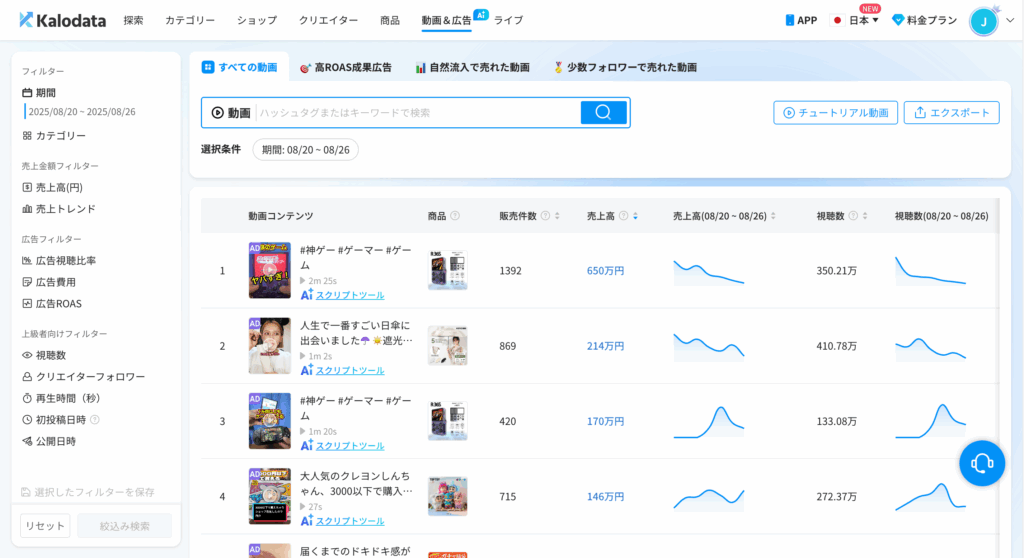Screen dimensions: 1024x558
Task: Click the 650万円 sales value
Action: coord(605,271)
